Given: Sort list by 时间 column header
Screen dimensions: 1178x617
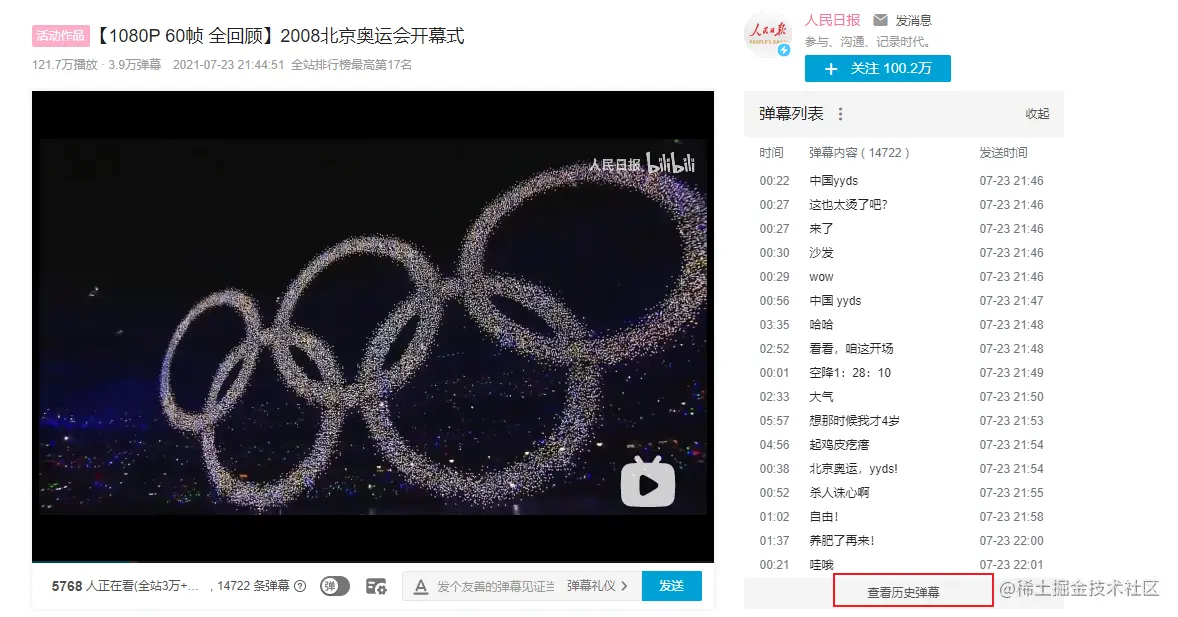Looking at the screenshot, I should click(771, 153).
